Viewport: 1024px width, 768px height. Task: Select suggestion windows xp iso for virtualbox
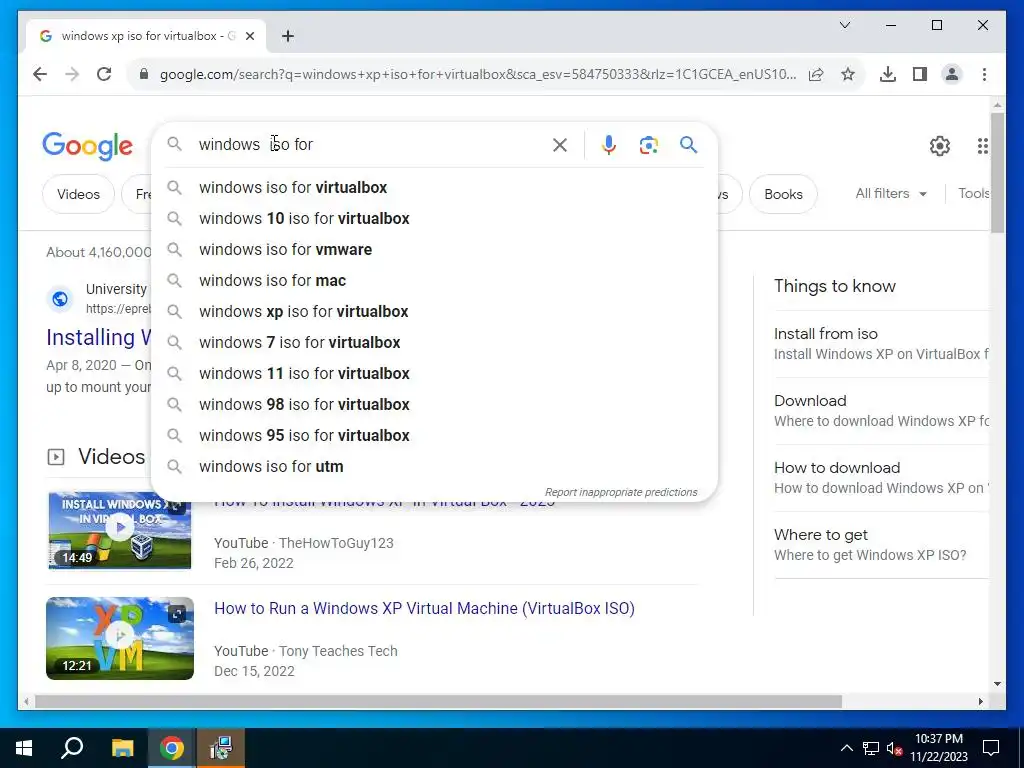pyautogui.click(x=434, y=312)
